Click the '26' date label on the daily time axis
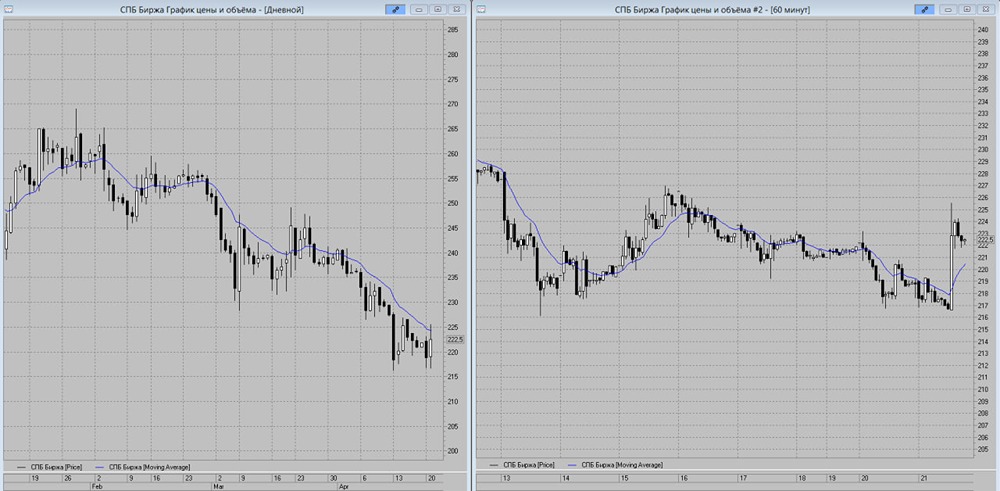 point(68,478)
